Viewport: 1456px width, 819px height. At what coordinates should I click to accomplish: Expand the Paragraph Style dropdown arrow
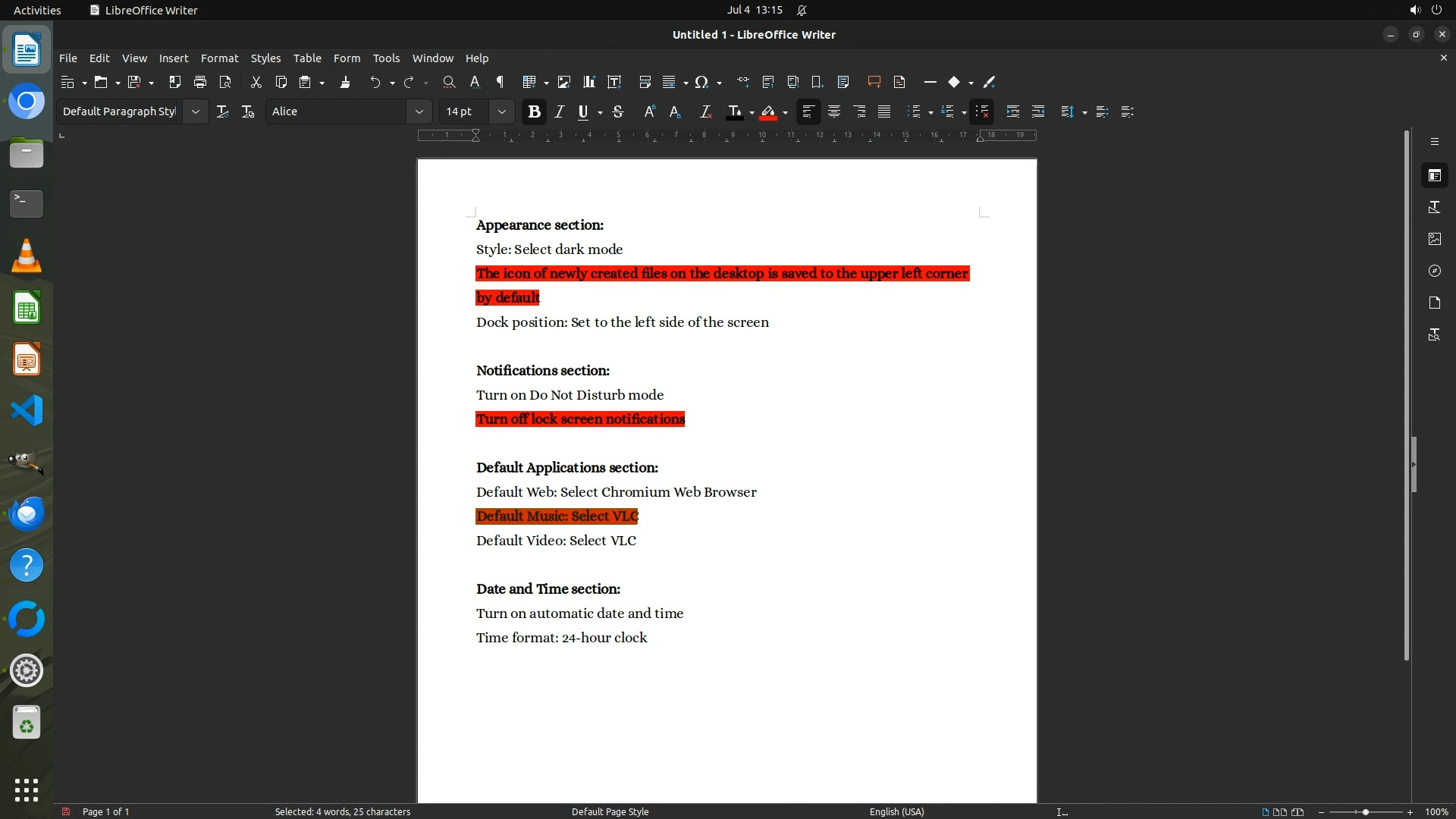click(x=195, y=111)
